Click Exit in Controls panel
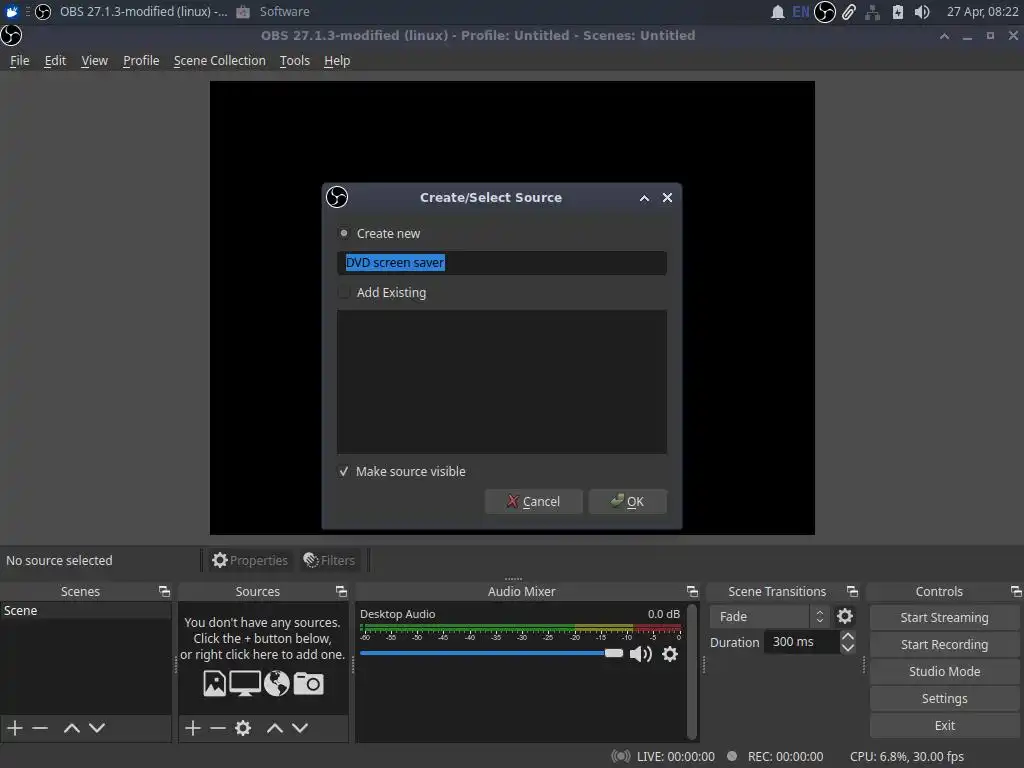The width and height of the screenshot is (1024, 768). click(x=944, y=726)
